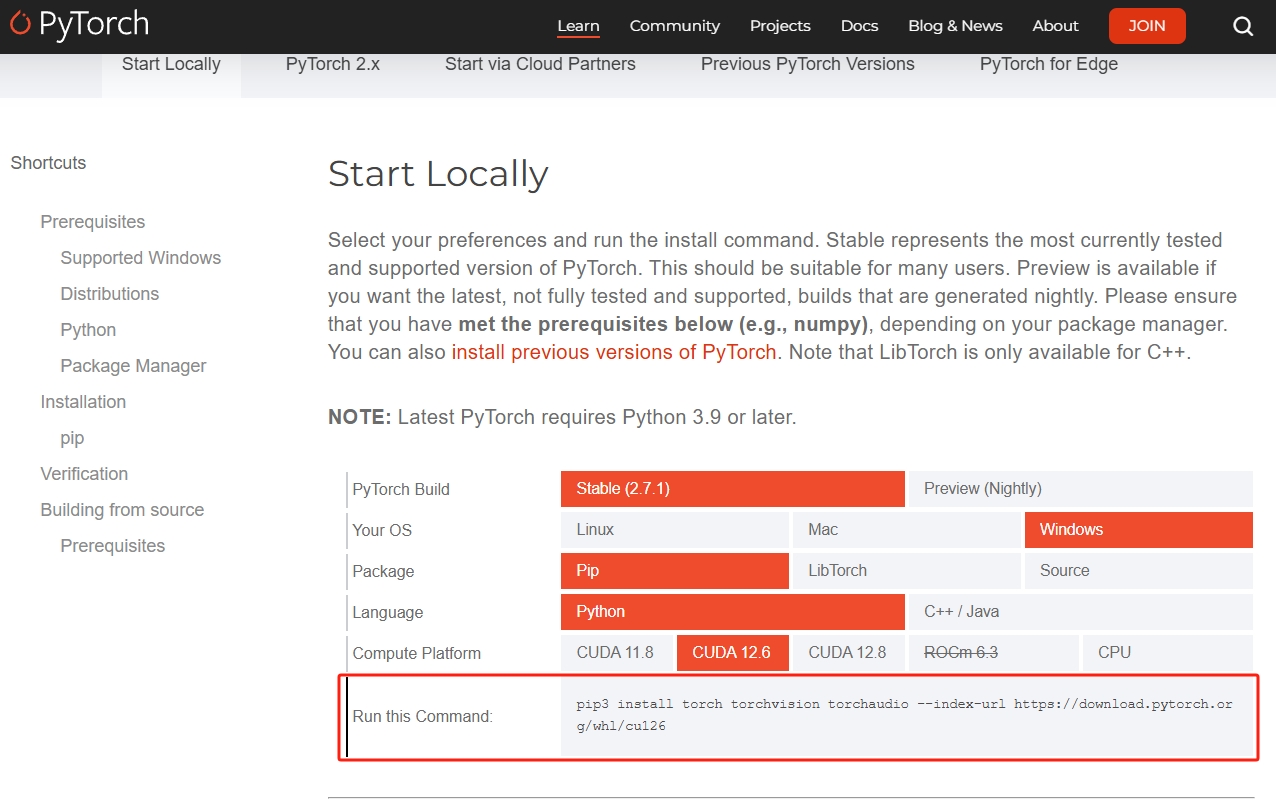This screenshot has width=1276, height=808.
Task: Open the Previous PyTorch Versions tab
Action: pos(808,64)
